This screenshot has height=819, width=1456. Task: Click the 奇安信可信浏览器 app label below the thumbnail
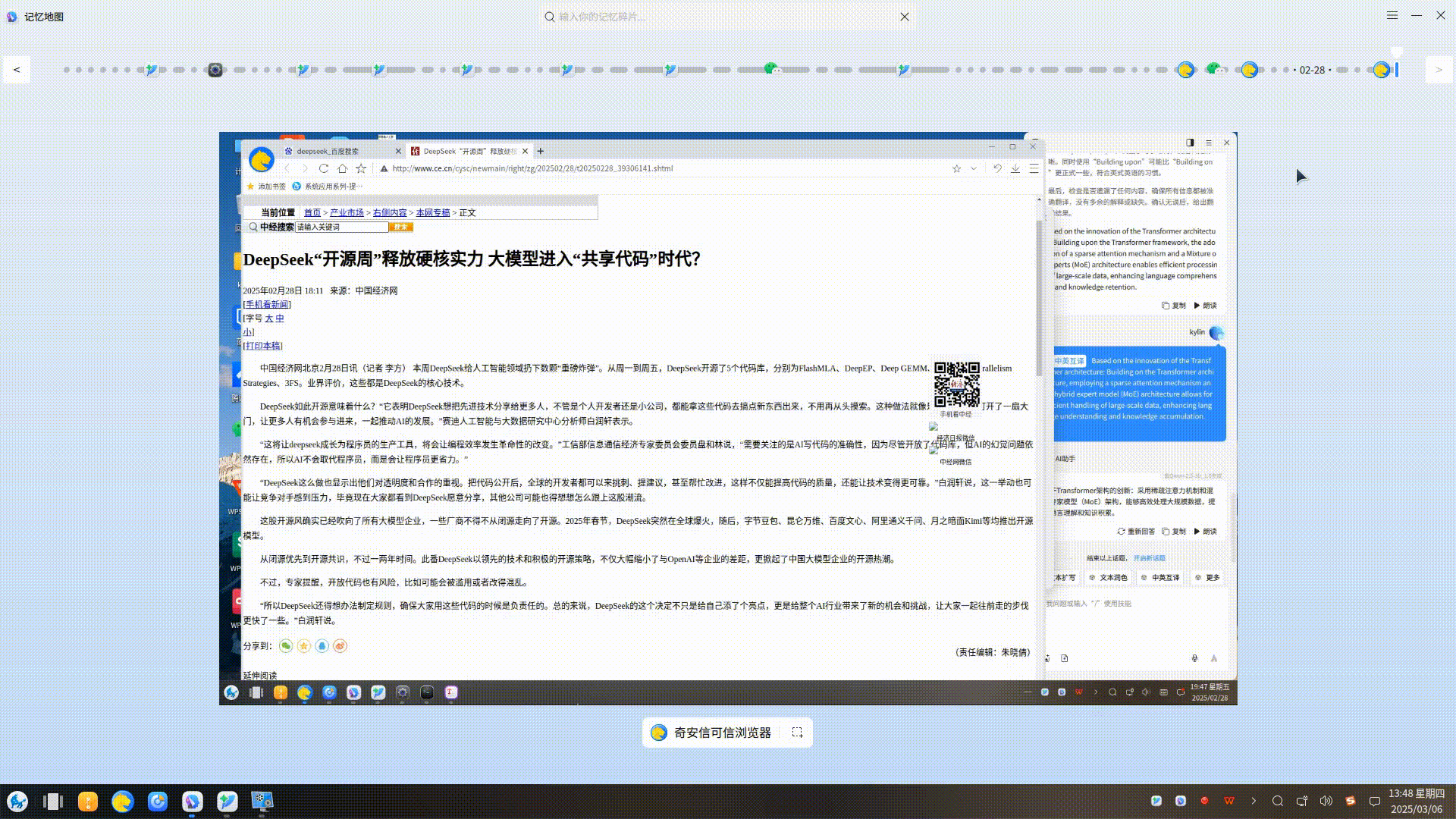722,733
